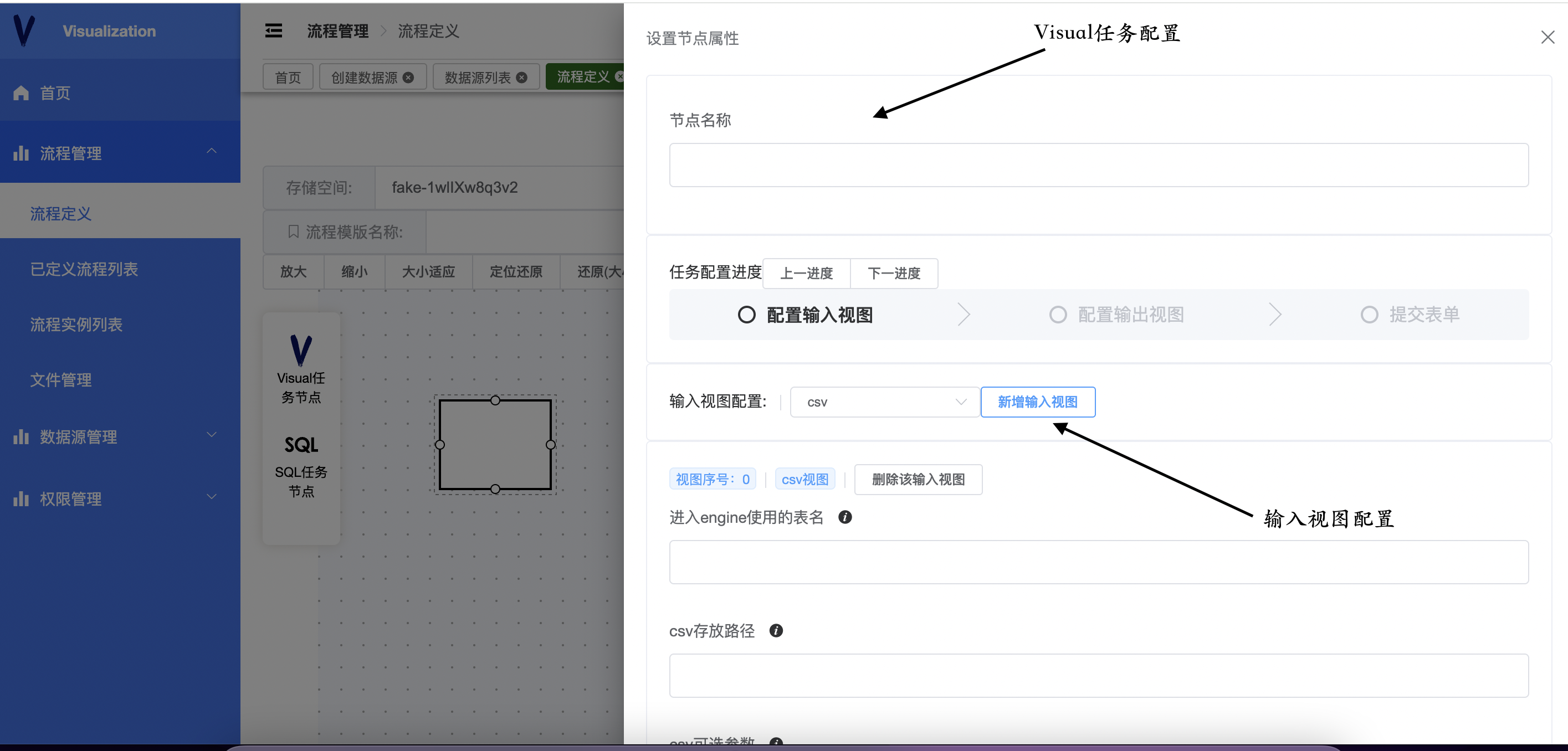1568x751 pixels.
Task: Click chevron after 配置输入视图 step
Action: (964, 315)
